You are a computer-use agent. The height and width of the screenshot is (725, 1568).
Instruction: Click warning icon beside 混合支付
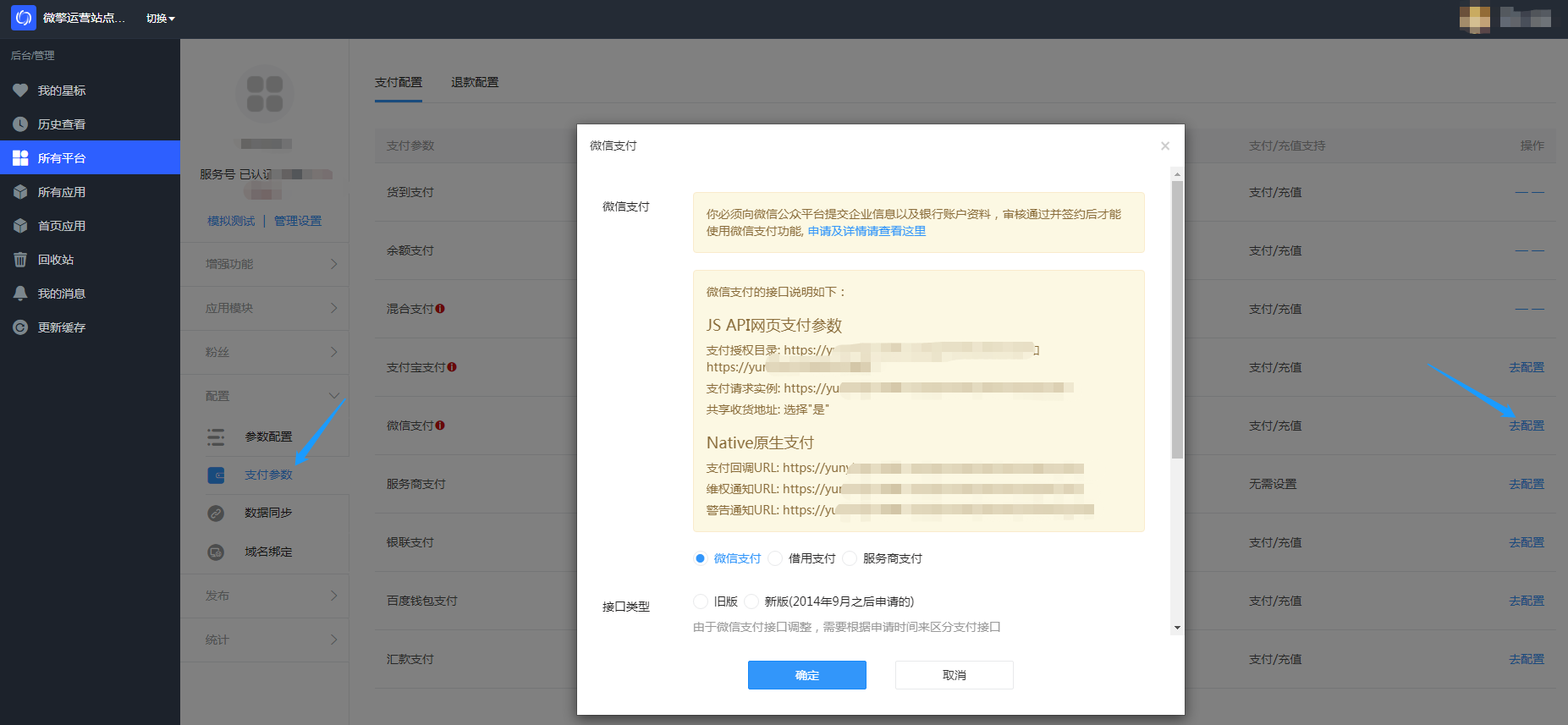coord(440,309)
